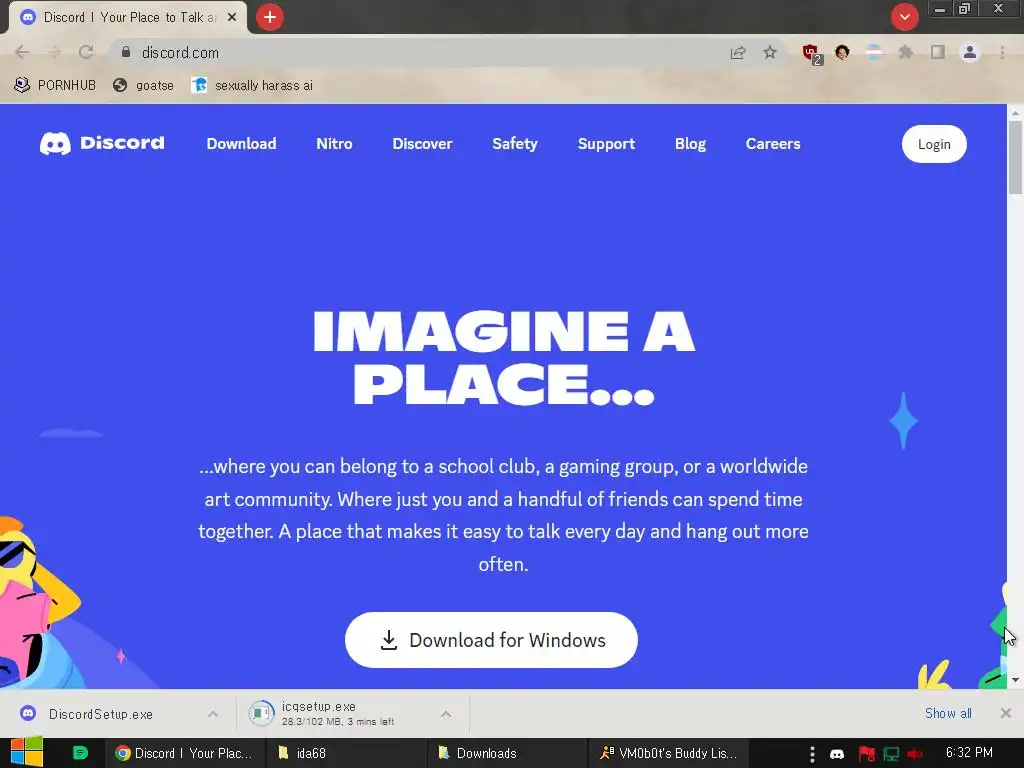Click the discord.com address bar
The width and height of the screenshot is (1024, 768).
[418, 52]
